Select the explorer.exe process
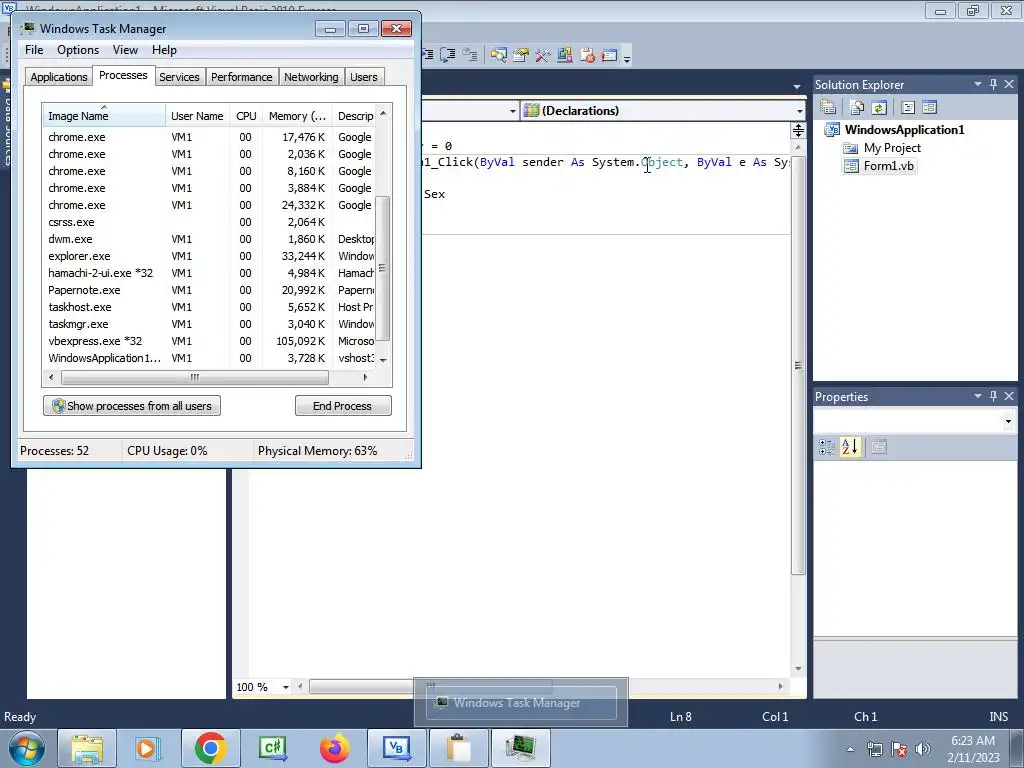 pyautogui.click(x=209, y=256)
